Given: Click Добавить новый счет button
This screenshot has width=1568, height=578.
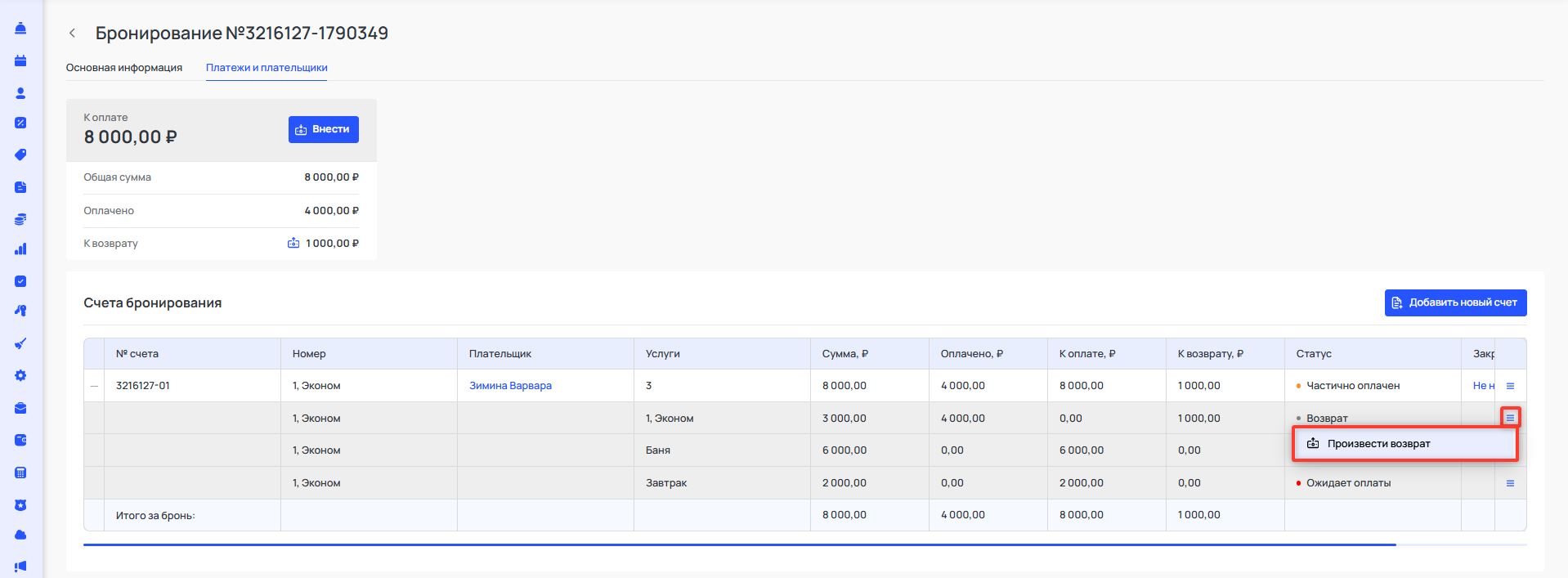Looking at the screenshot, I should pos(1454,302).
